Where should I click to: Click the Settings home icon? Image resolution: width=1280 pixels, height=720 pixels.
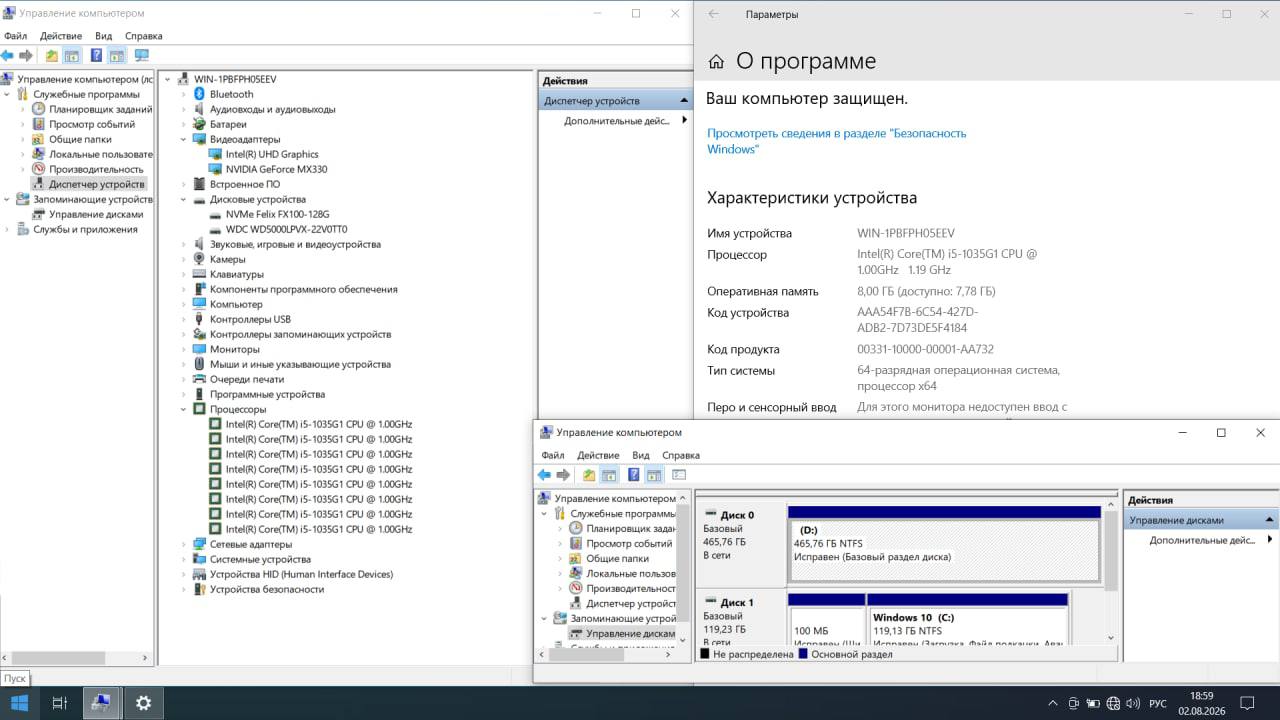point(716,62)
